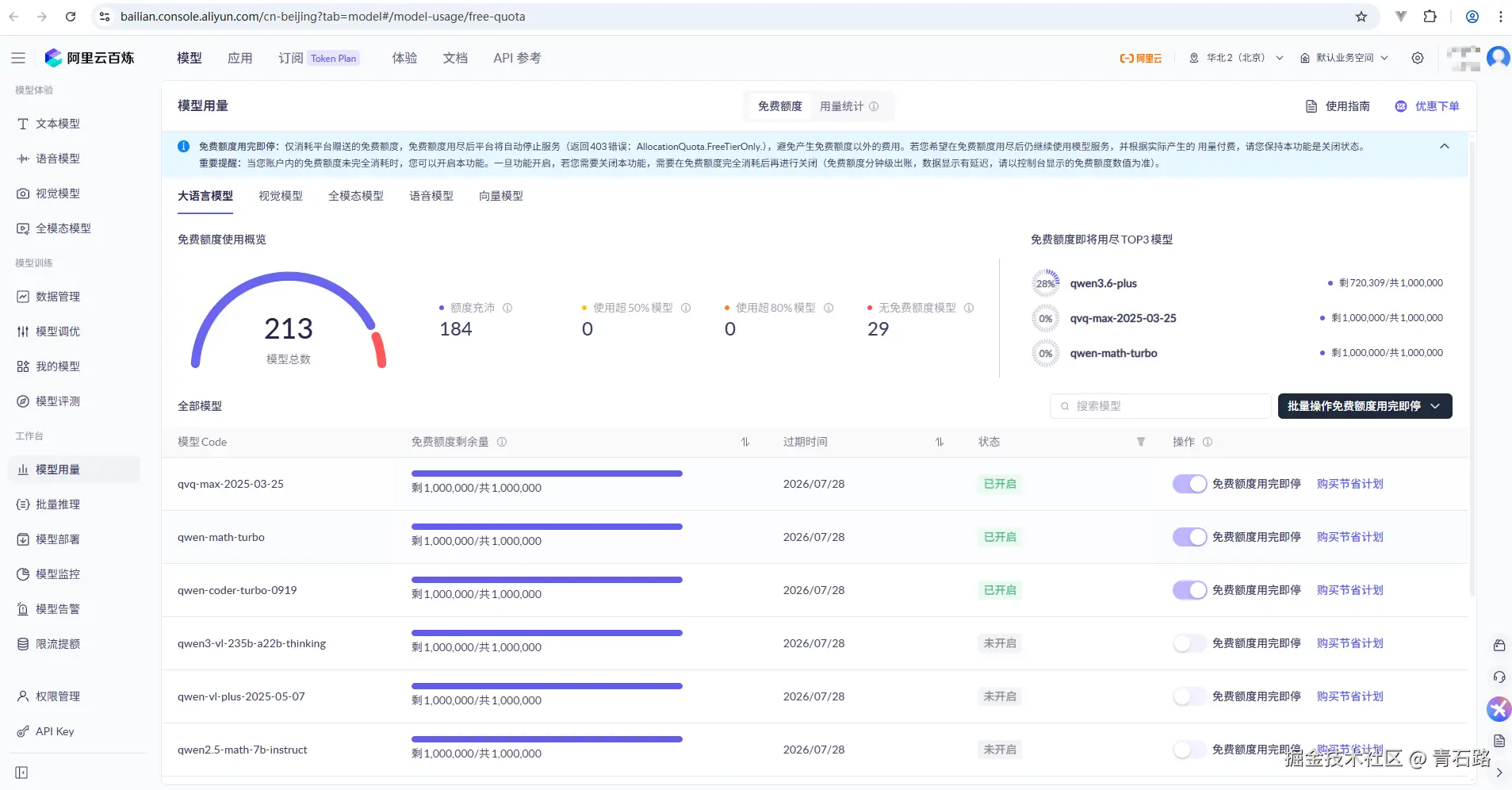Switch to 全模态模型 tab
This screenshot has width=1512, height=790.
(356, 196)
